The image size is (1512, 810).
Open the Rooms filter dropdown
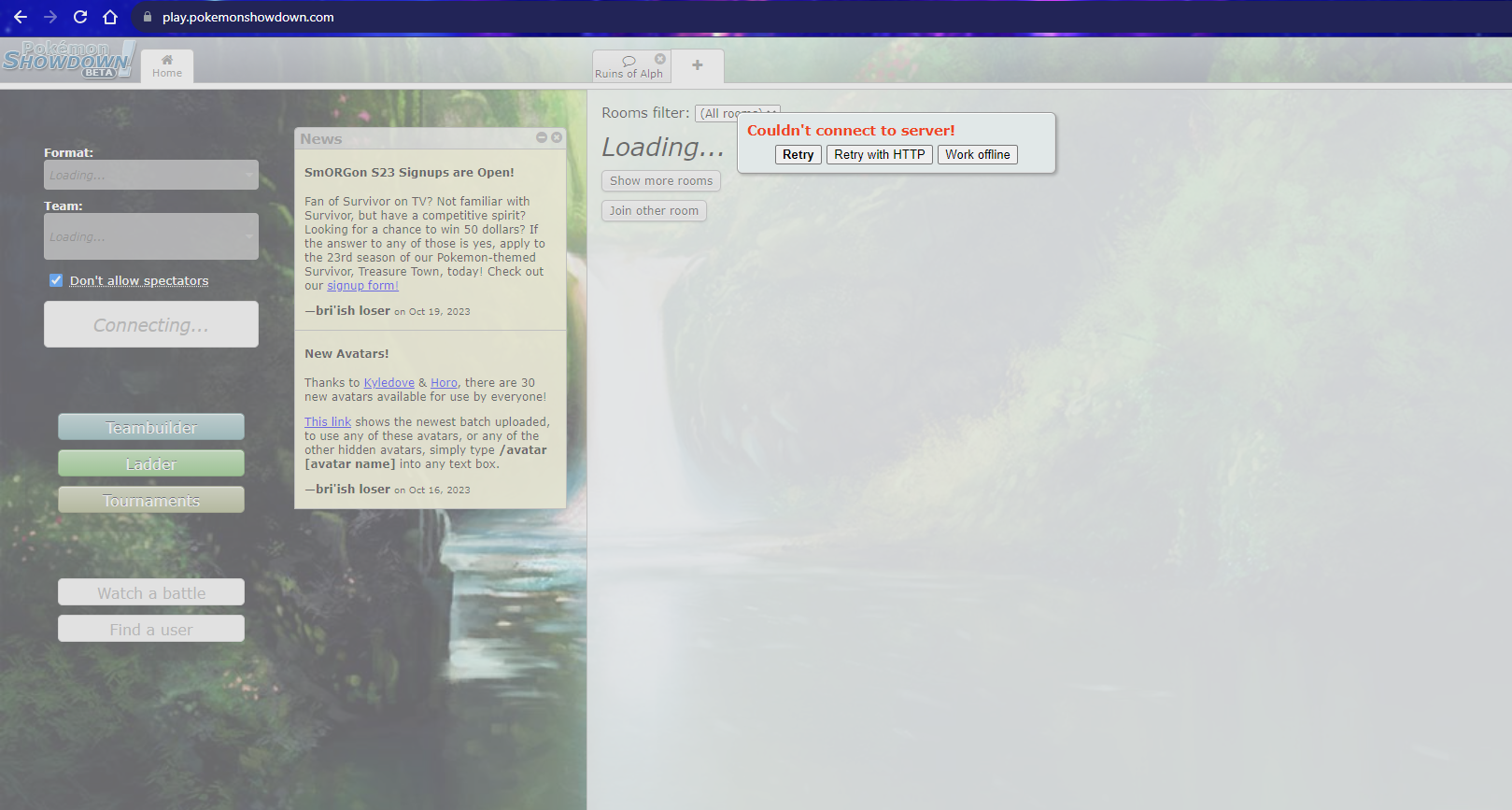click(737, 113)
